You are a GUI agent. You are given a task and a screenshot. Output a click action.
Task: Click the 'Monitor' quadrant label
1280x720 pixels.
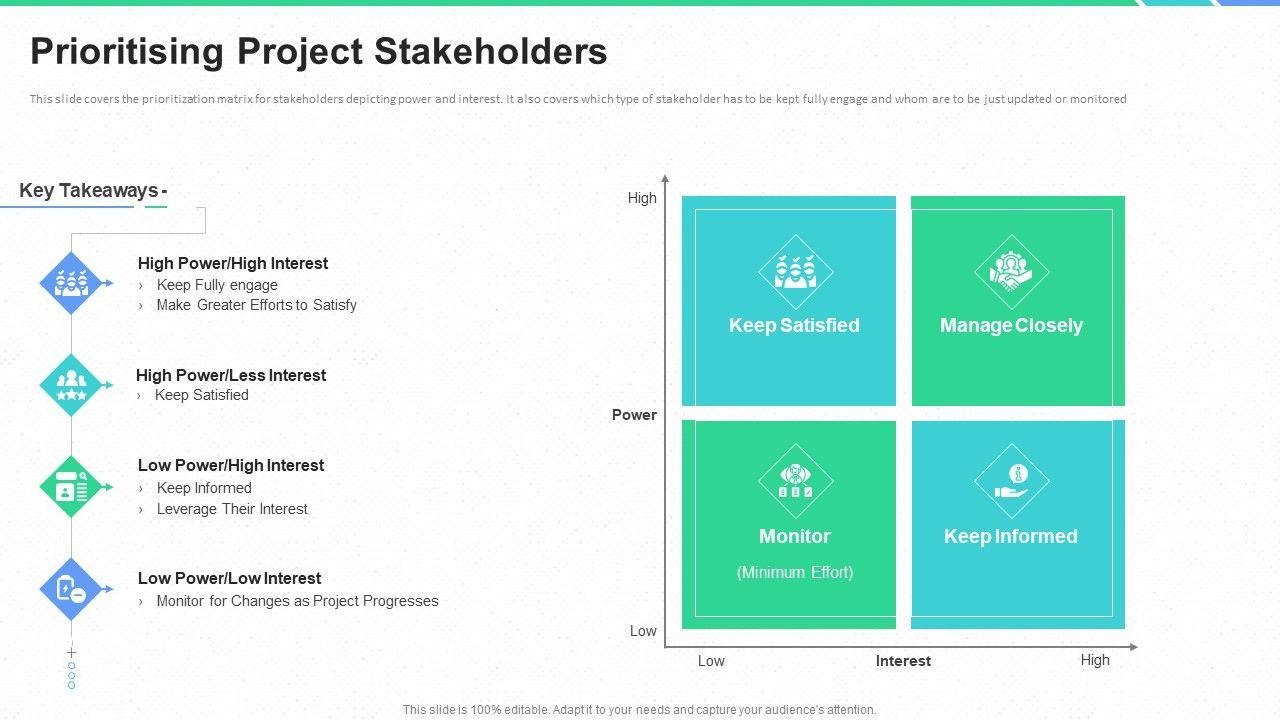[x=795, y=536]
